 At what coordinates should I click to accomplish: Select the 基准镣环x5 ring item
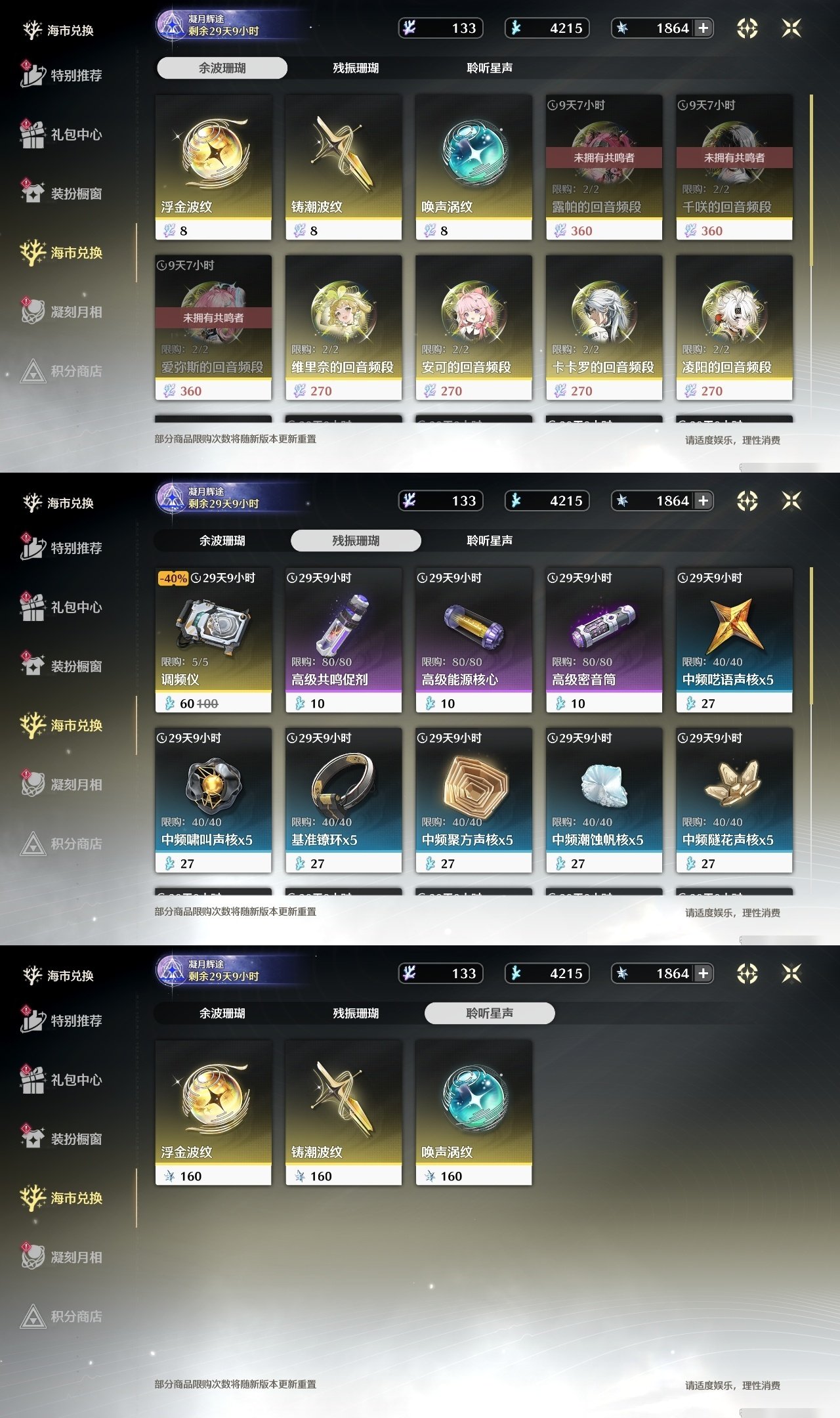343,800
